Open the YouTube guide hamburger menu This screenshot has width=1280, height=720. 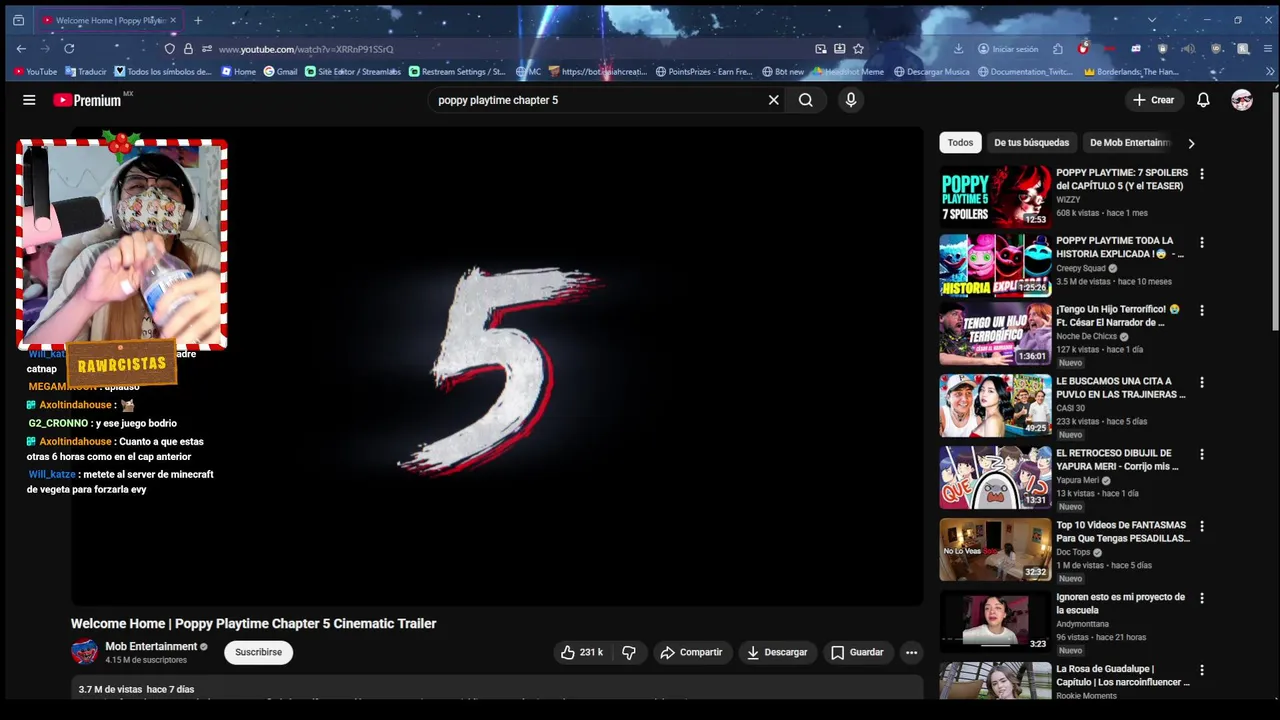click(x=29, y=100)
